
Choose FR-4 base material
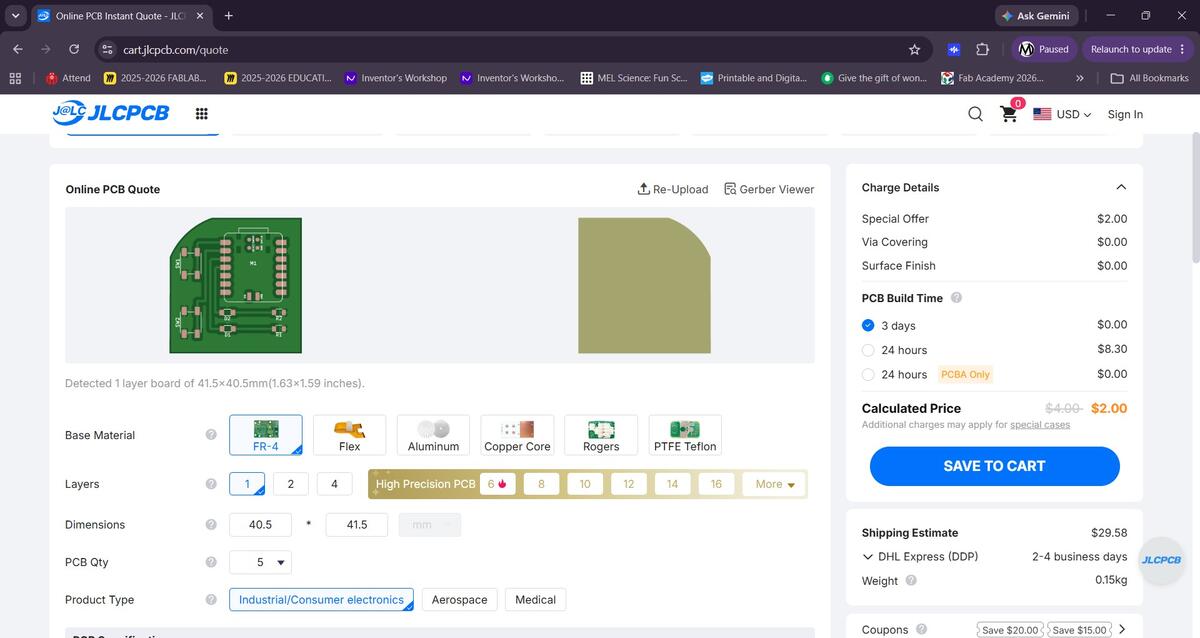(x=266, y=435)
